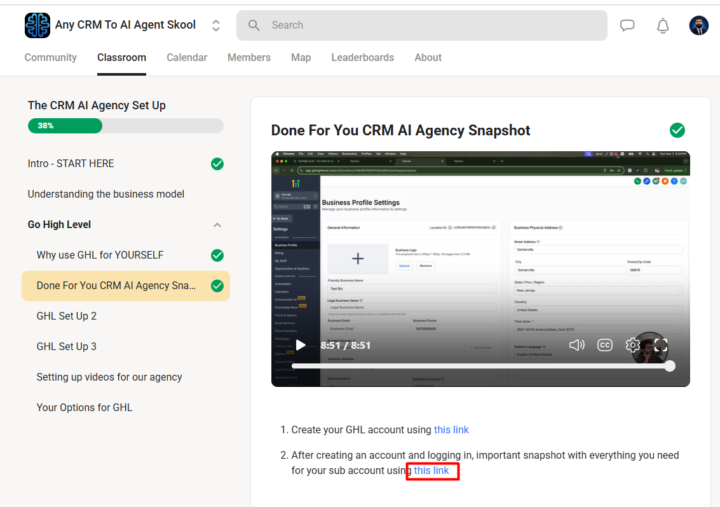Click the 8:51 / 8:51 video time display
This screenshot has height=507, width=720.
click(x=345, y=345)
